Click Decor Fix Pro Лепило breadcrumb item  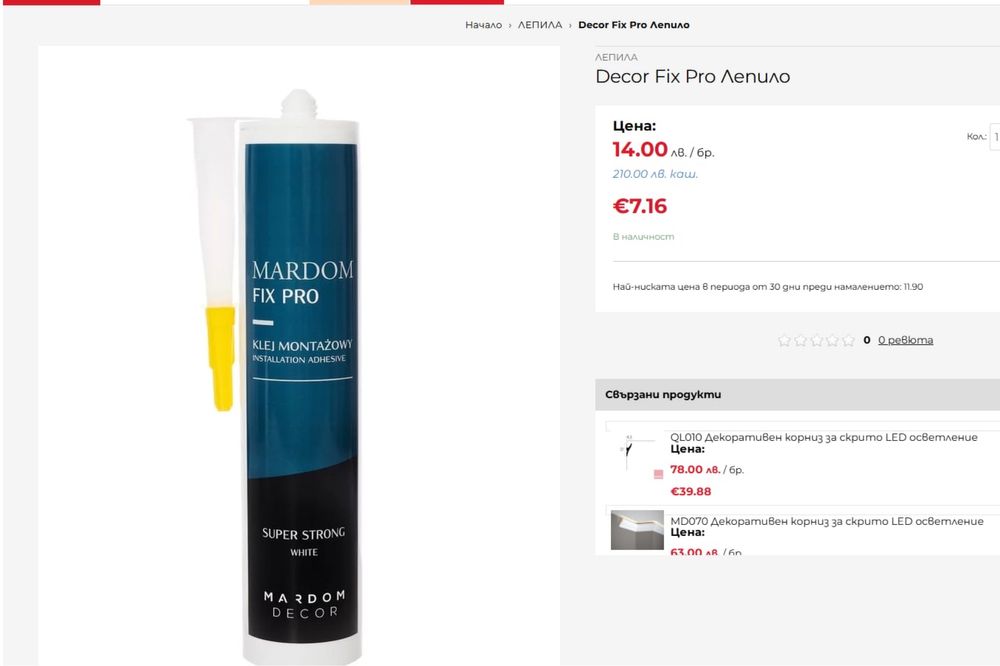pos(633,25)
